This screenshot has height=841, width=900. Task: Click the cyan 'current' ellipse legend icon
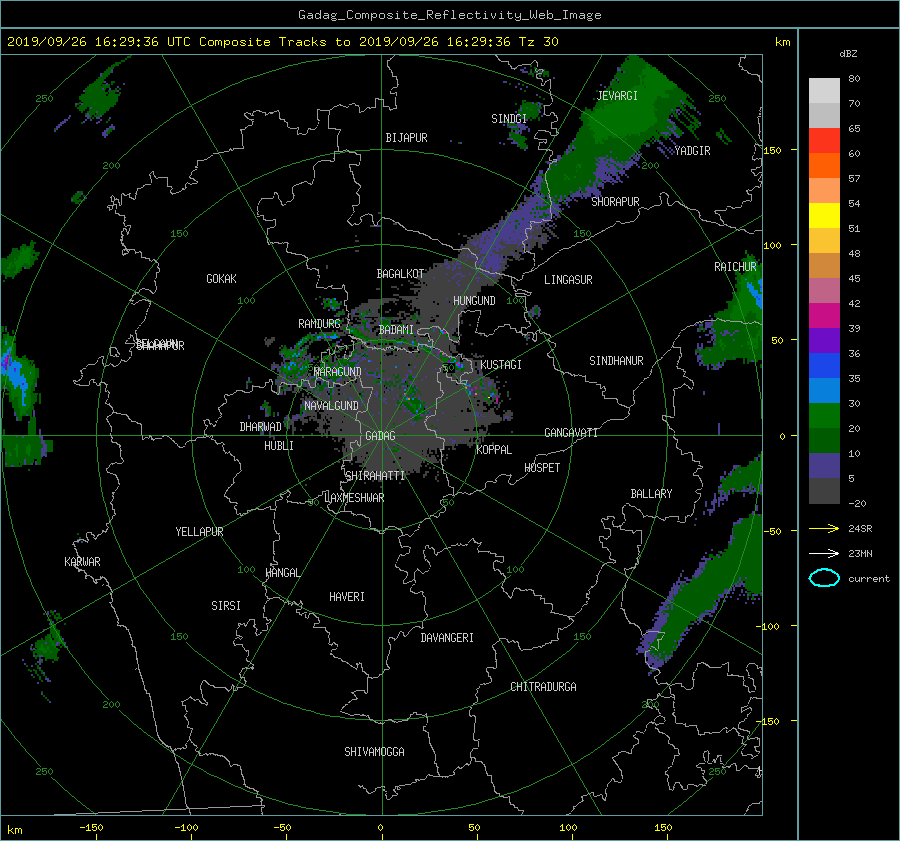pos(824,578)
